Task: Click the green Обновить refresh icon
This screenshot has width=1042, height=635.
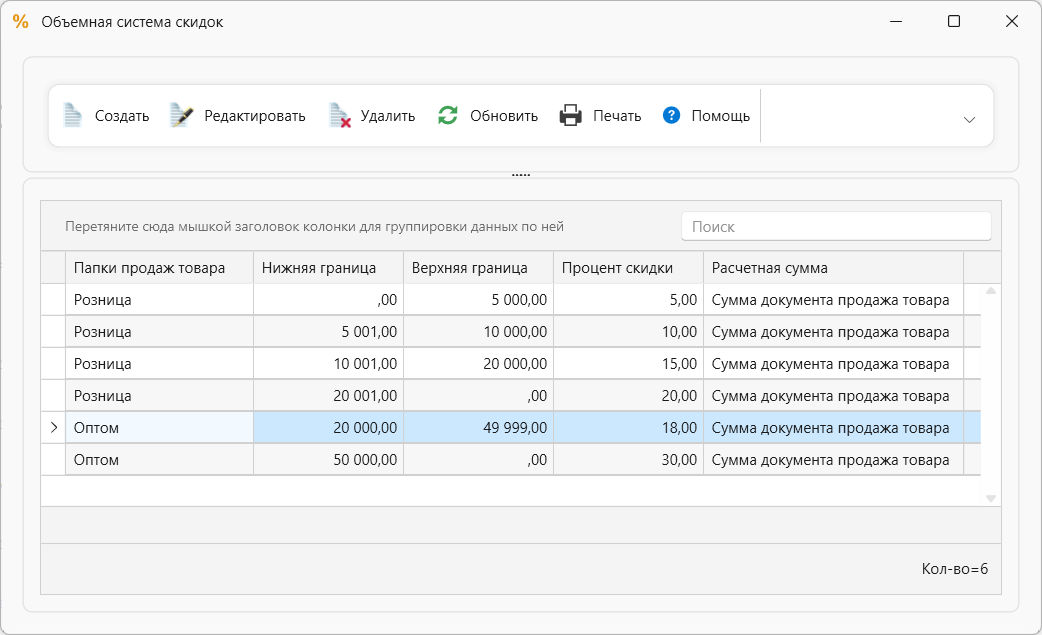Action: [448, 116]
